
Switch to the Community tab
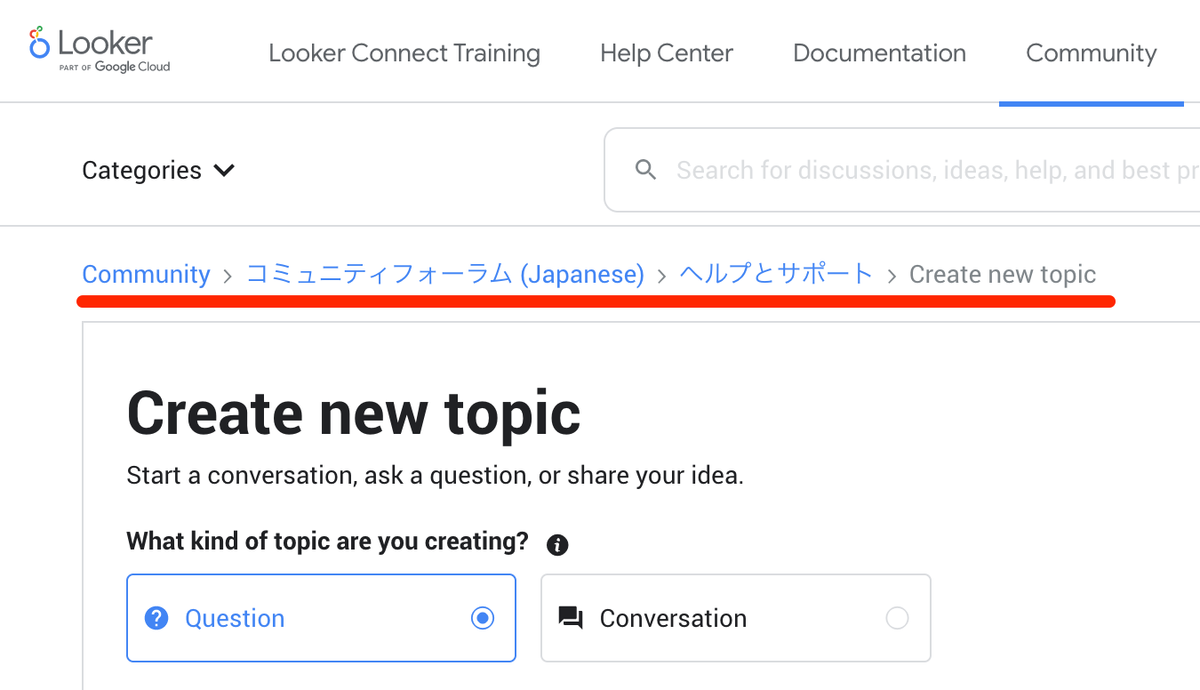click(x=1091, y=53)
